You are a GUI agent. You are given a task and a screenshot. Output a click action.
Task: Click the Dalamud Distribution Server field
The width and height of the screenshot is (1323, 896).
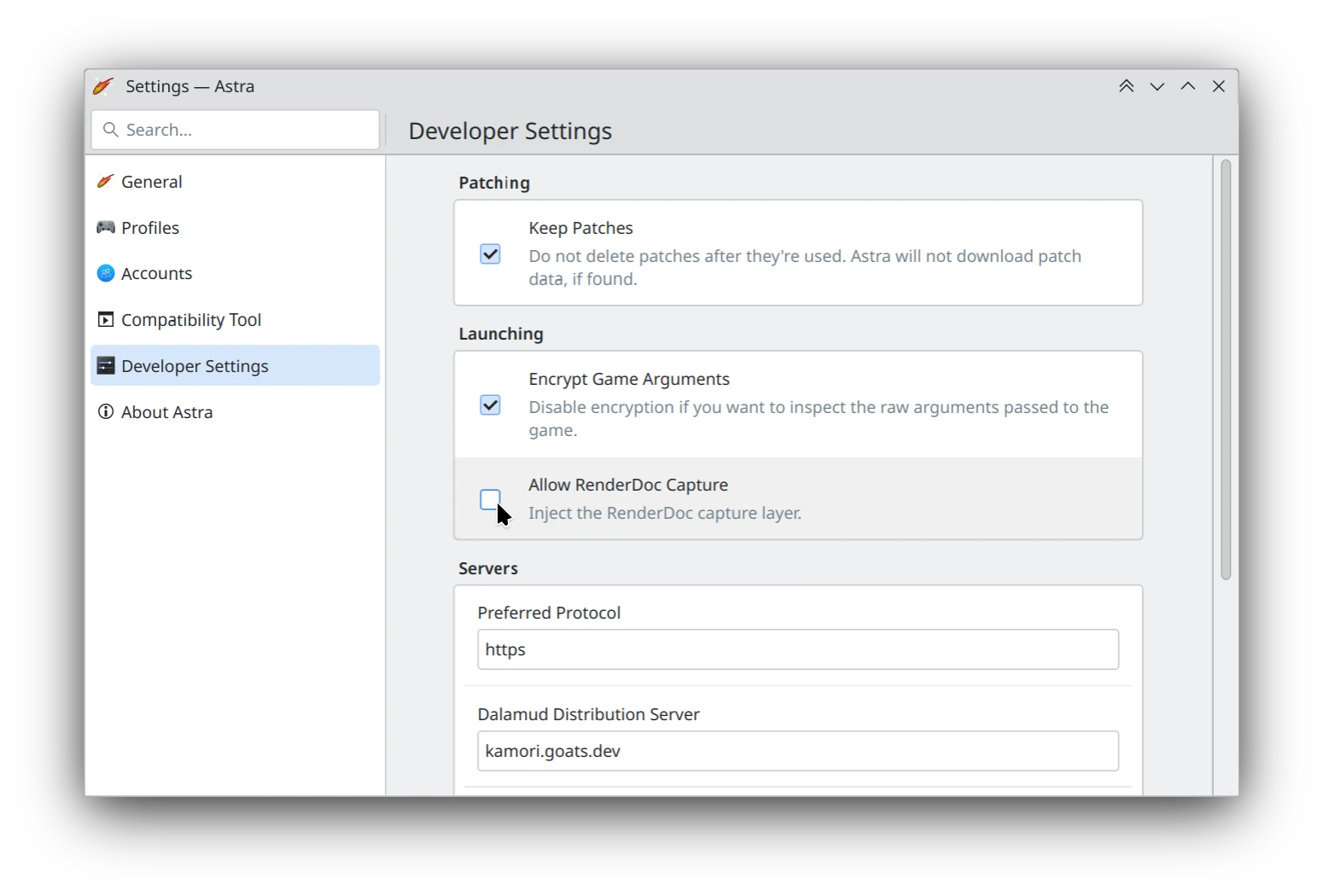(x=798, y=751)
